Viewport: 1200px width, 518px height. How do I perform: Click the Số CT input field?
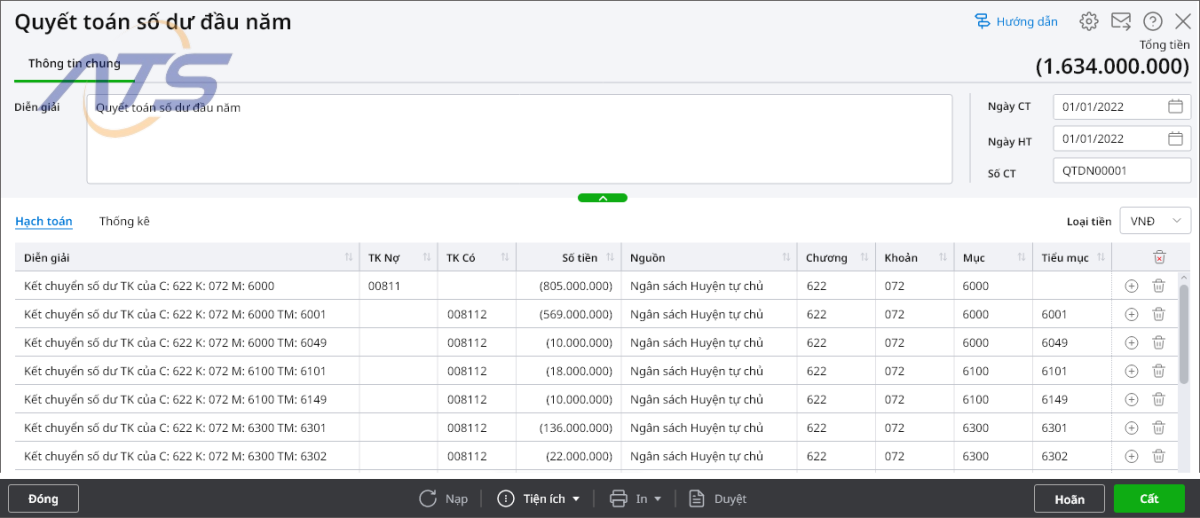(x=1121, y=171)
